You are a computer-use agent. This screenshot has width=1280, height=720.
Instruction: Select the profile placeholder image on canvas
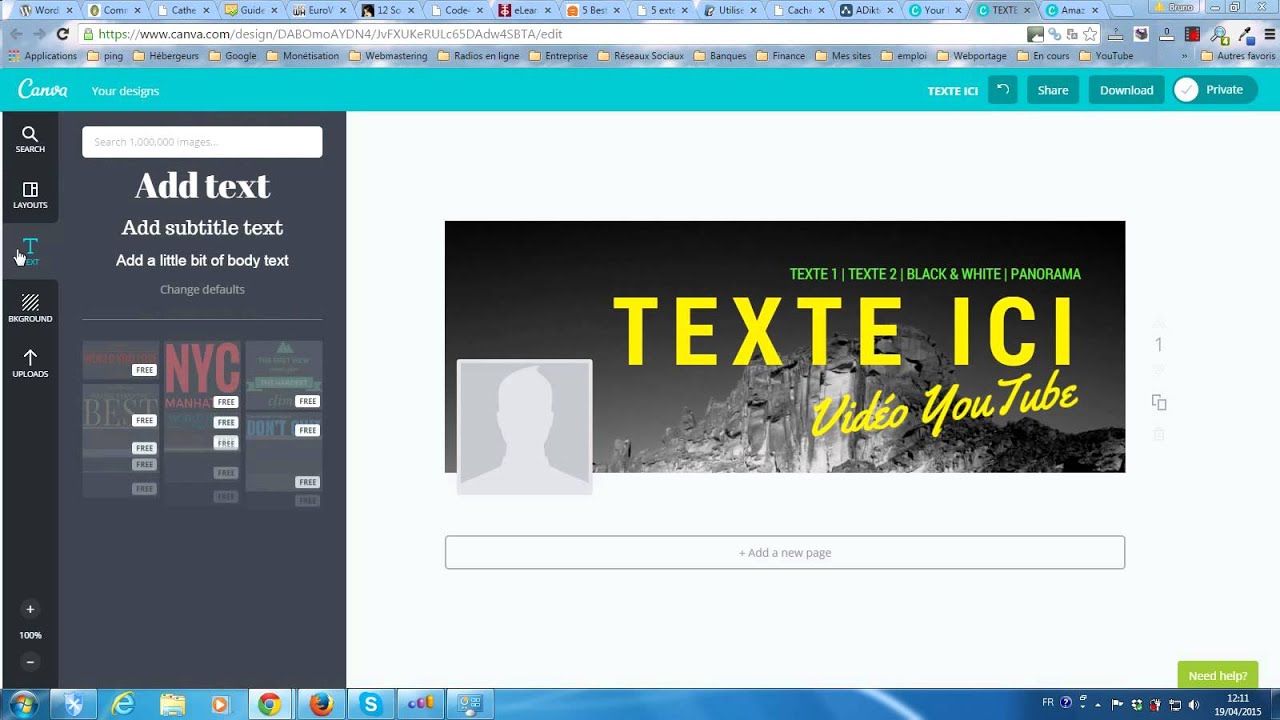[x=524, y=426]
